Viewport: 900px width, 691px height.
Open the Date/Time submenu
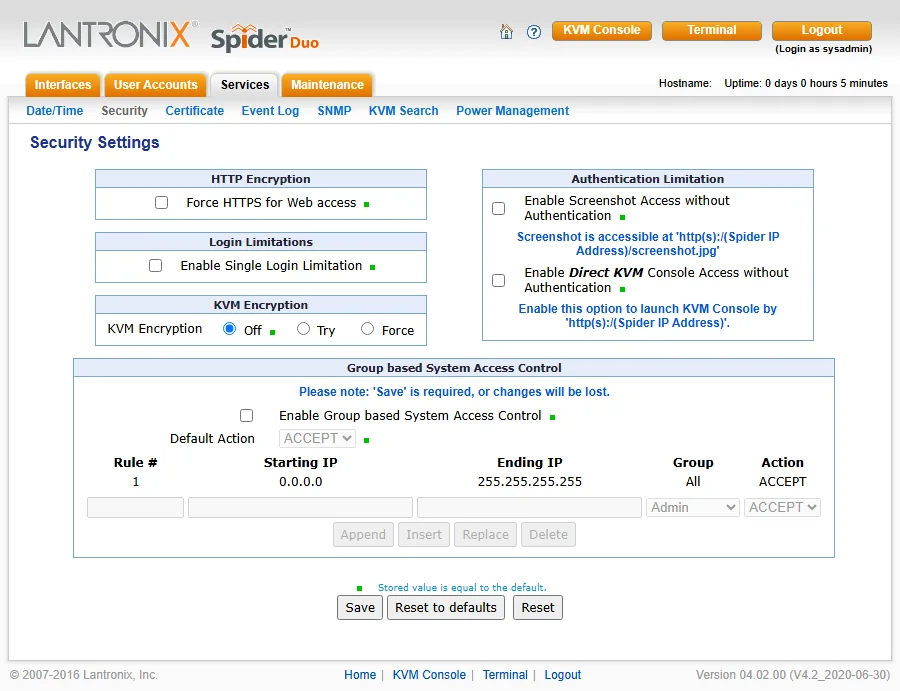tap(55, 111)
